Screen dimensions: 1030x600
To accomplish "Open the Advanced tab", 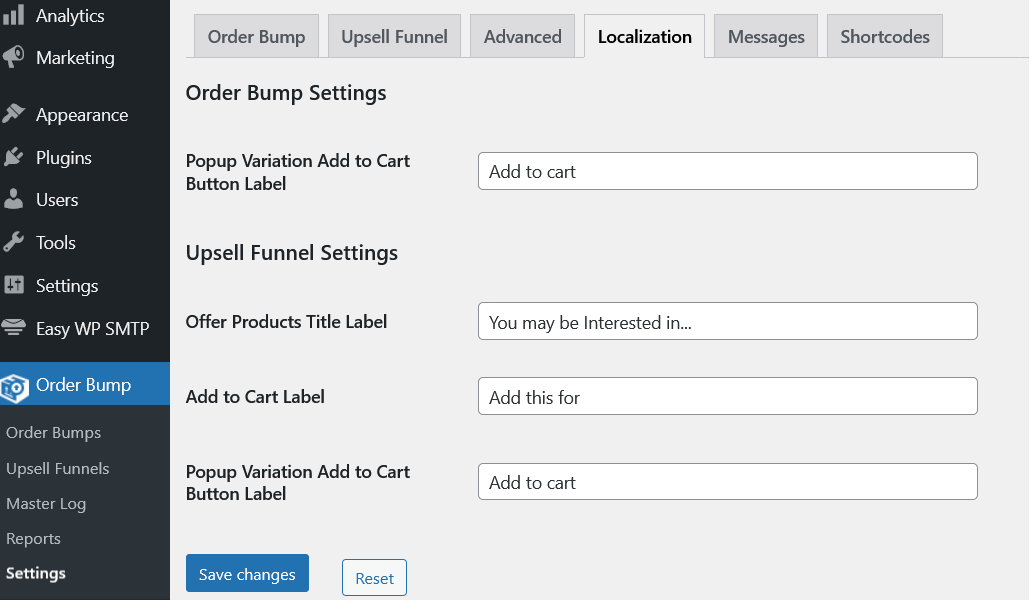I will tap(522, 37).
